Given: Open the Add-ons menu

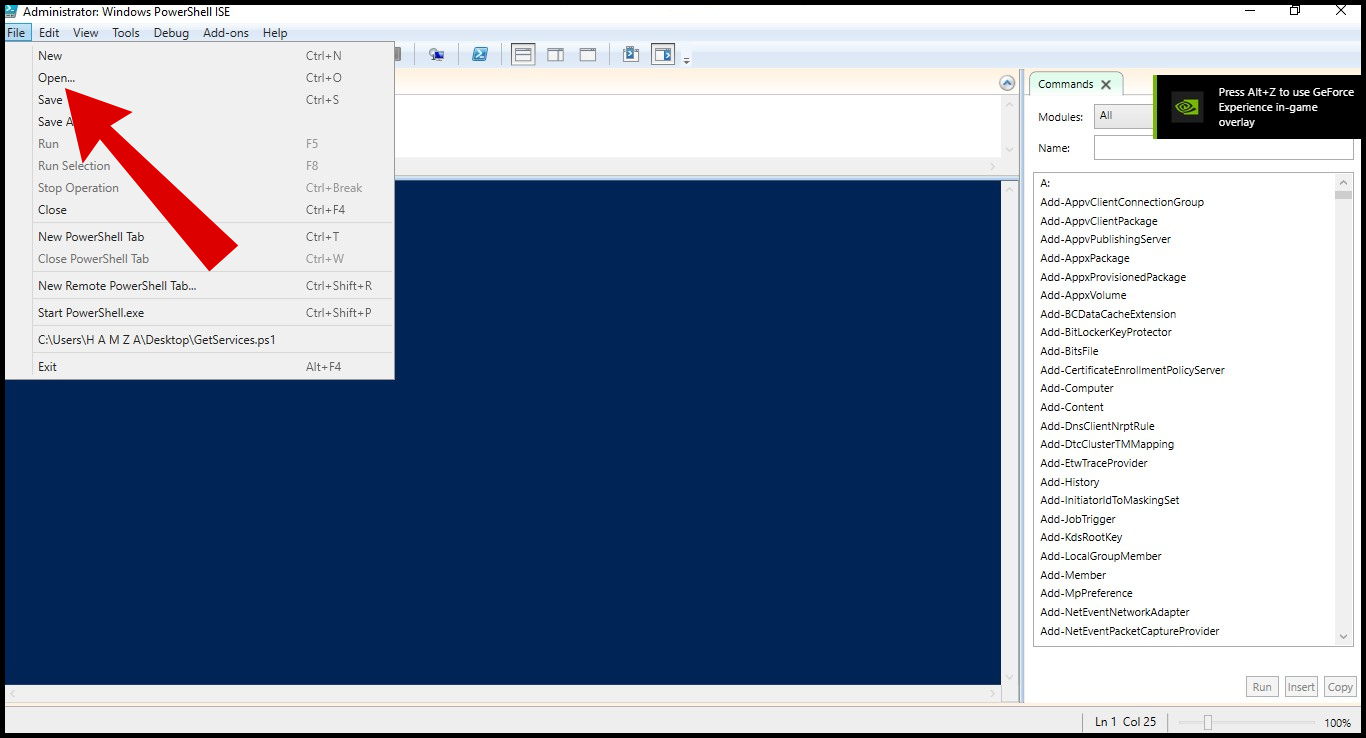Looking at the screenshot, I should (x=225, y=33).
